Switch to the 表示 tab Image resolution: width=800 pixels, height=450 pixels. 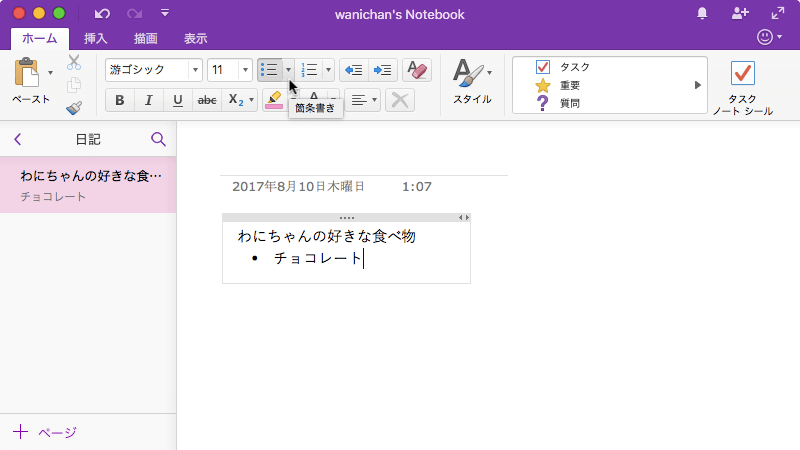(x=195, y=38)
